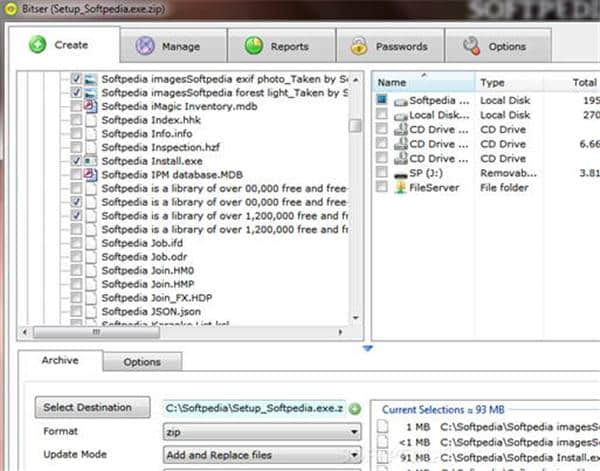600x471 pixels.
Task: Click green add button beside destination path
Action: pos(355,408)
